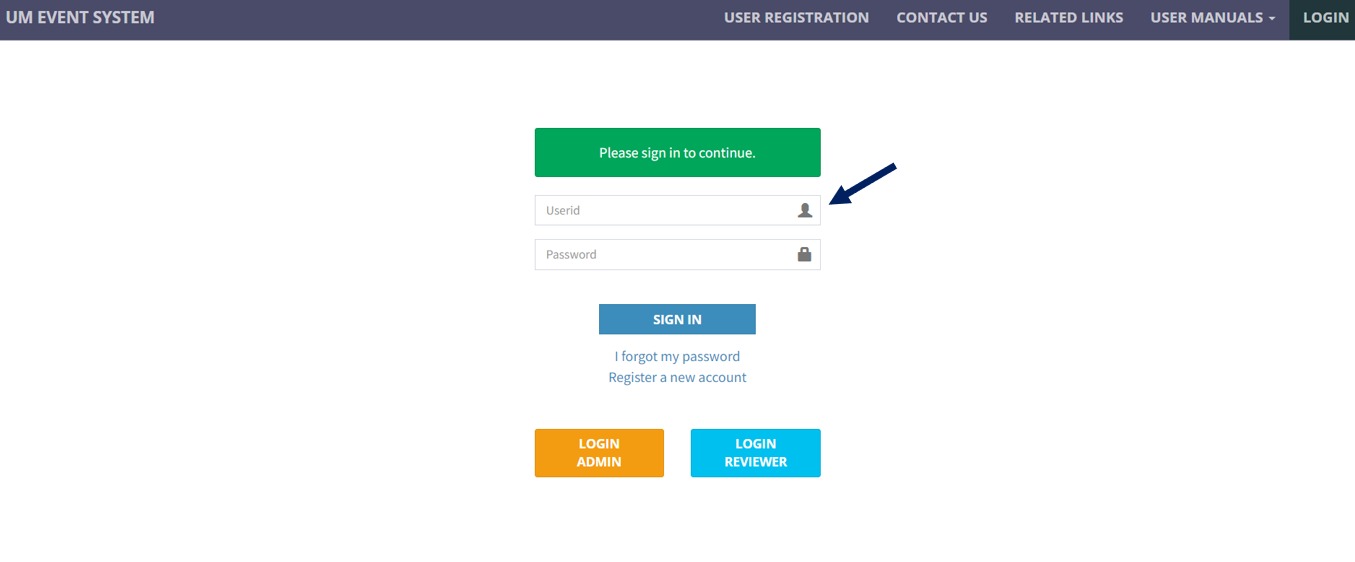Expand the User Manuals dropdown menu

pos(1212,18)
